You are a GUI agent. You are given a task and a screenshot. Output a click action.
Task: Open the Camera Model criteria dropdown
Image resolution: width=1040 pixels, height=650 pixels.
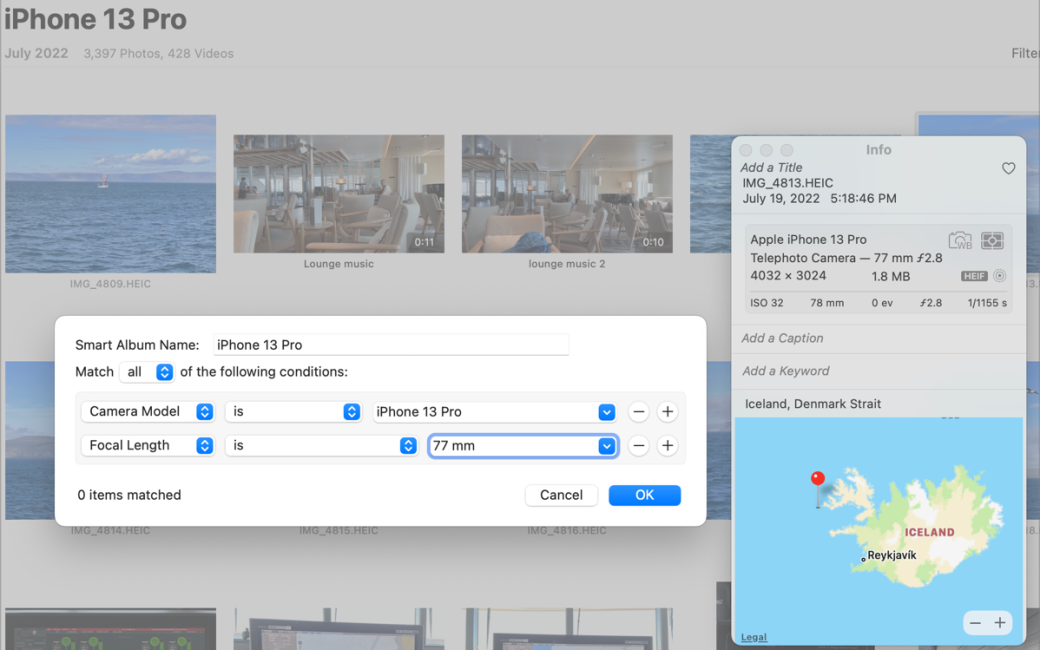tap(148, 412)
